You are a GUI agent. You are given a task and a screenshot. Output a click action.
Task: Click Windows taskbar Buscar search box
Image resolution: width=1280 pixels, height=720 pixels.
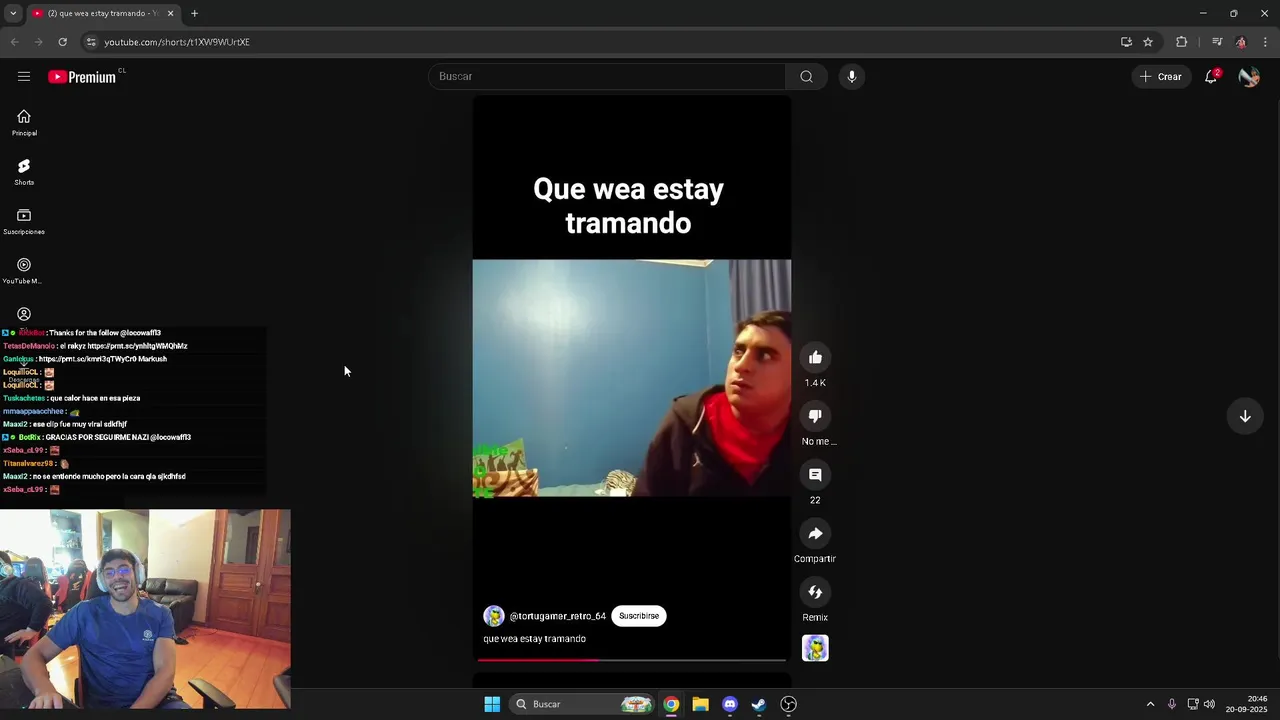point(584,704)
